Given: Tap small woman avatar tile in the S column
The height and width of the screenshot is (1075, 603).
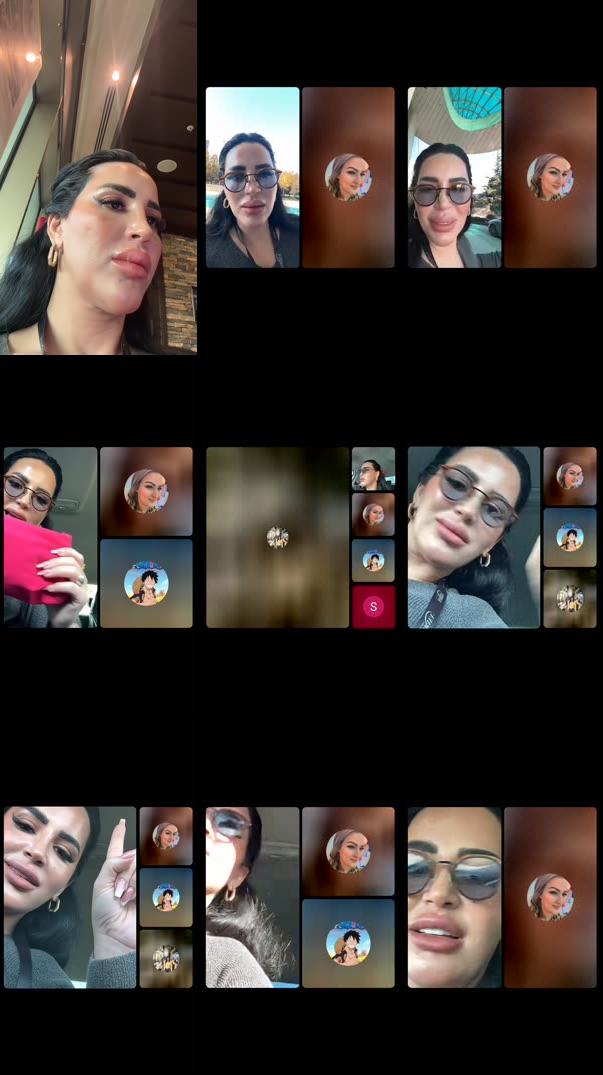Looking at the screenshot, I should [373, 514].
